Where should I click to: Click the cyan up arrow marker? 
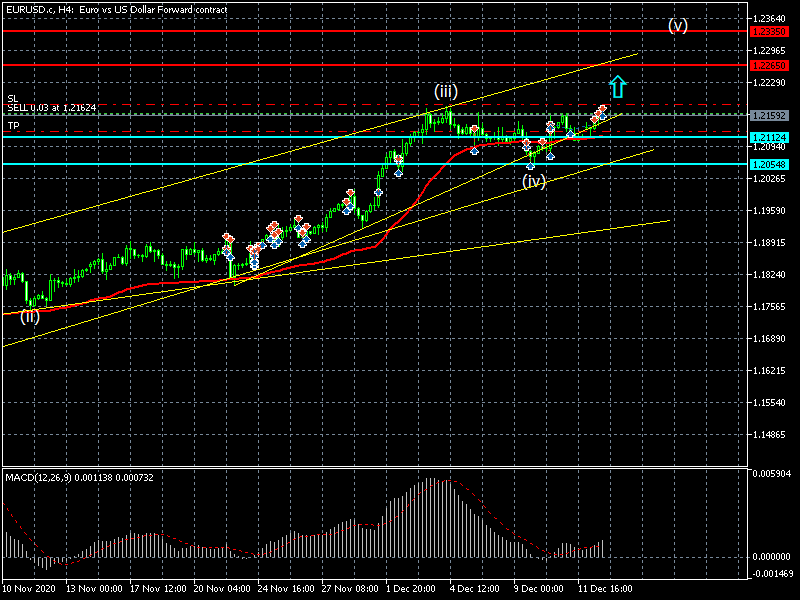click(618, 87)
